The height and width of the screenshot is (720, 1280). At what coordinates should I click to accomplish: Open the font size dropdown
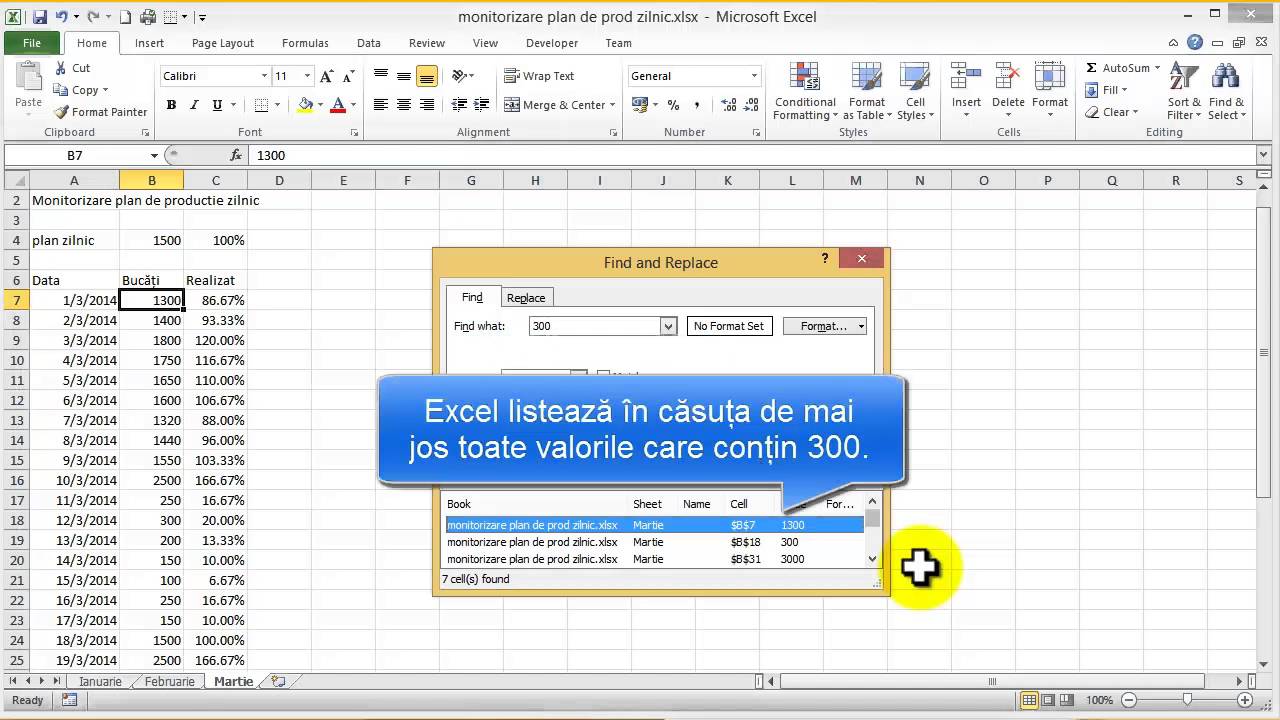tap(308, 76)
